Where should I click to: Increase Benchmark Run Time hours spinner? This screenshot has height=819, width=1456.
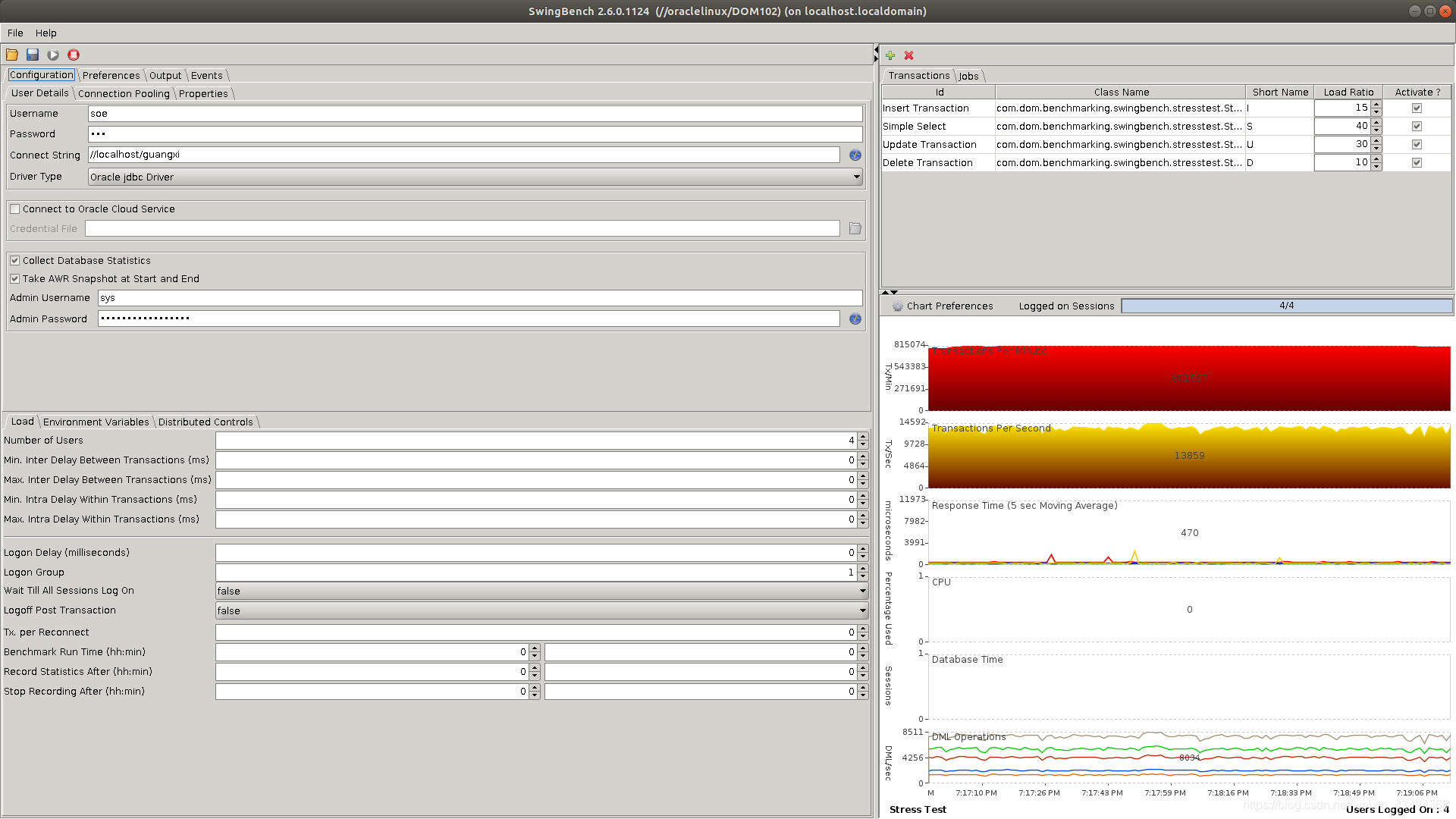[x=535, y=648]
